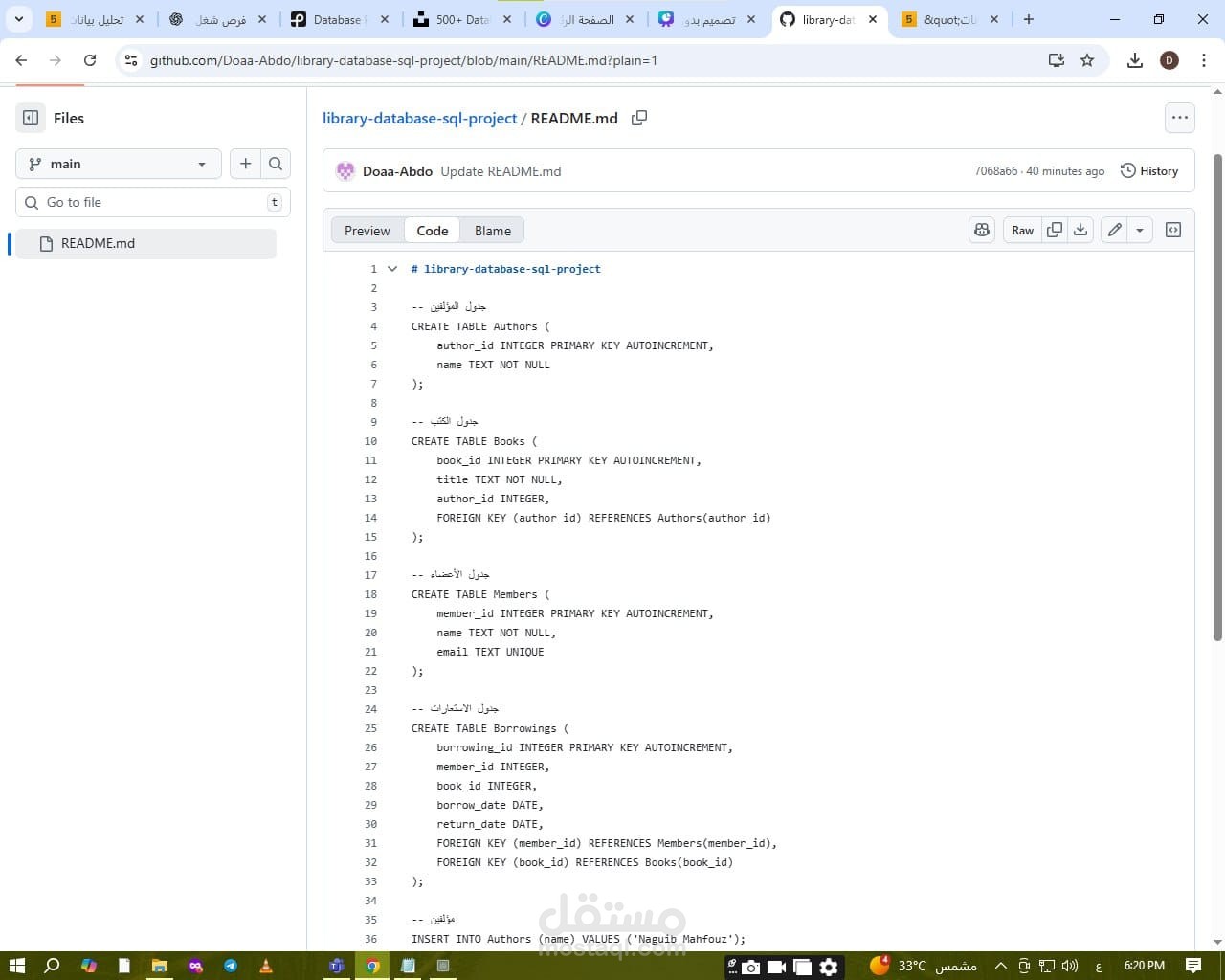Ask Copilot about this file
The width and height of the screenshot is (1225, 980).
(x=982, y=230)
